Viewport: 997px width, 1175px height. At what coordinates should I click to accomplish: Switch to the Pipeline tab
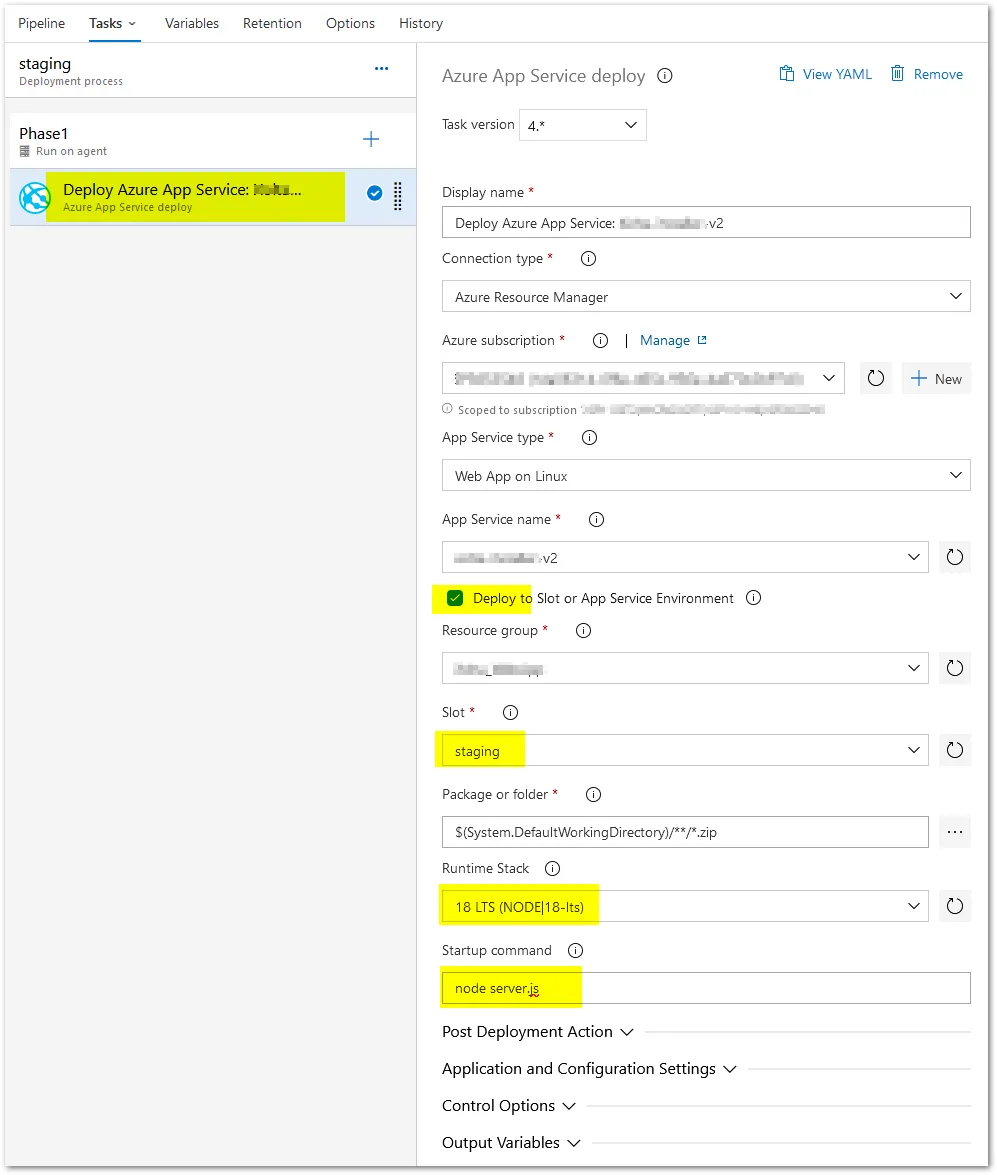[41, 23]
